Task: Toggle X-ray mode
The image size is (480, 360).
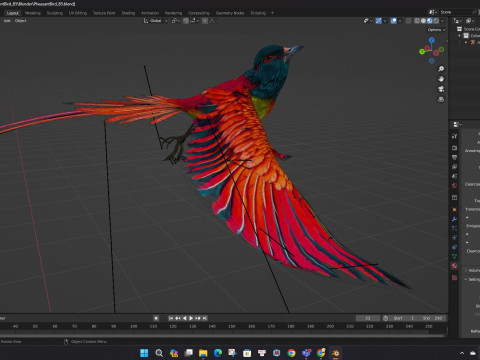Action: 409,21
